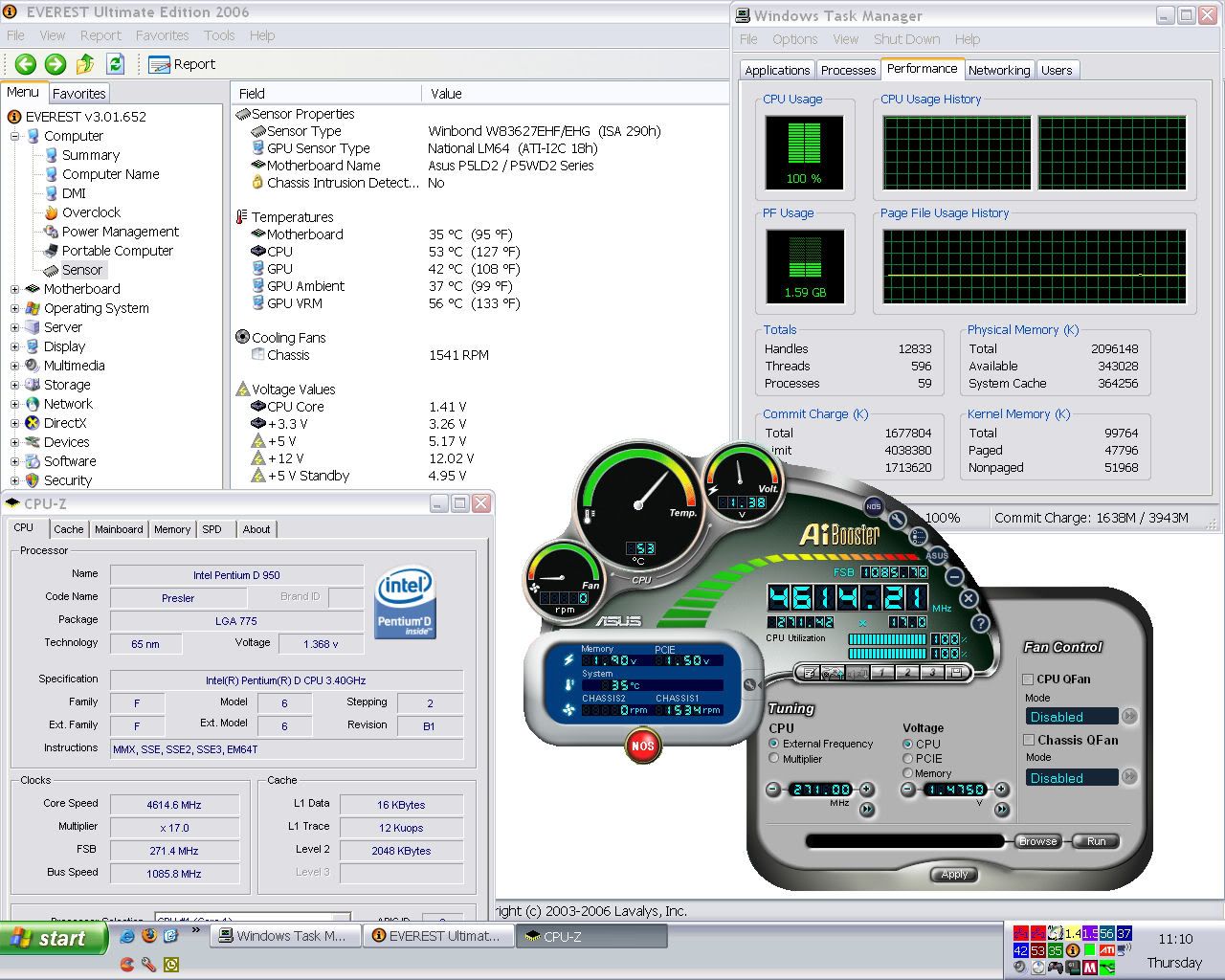This screenshot has width=1225, height=980.
Task: Launch Internet Explorer from quick launch
Action: point(126,936)
